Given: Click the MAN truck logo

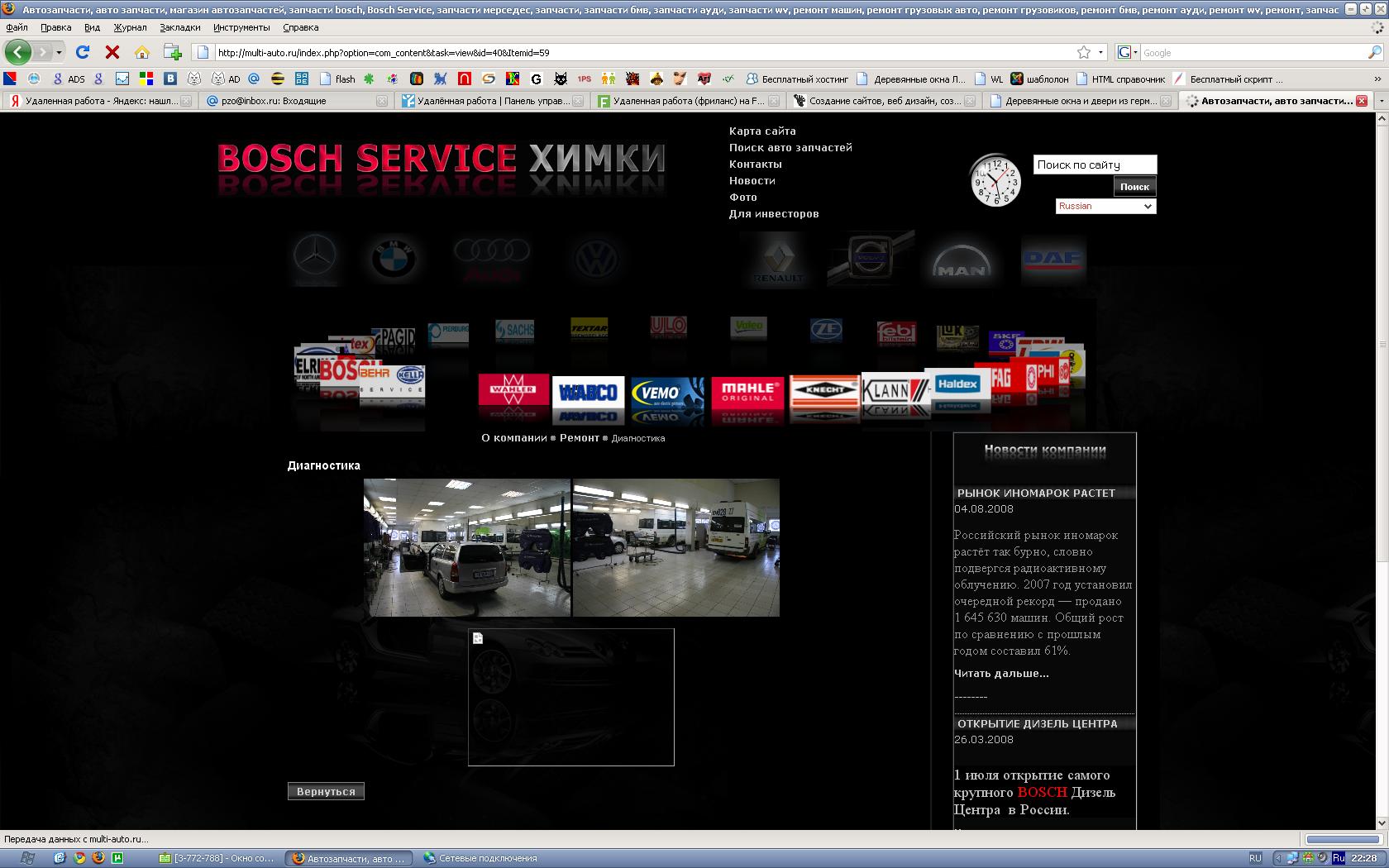Looking at the screenshot, I should click(961, 260).
